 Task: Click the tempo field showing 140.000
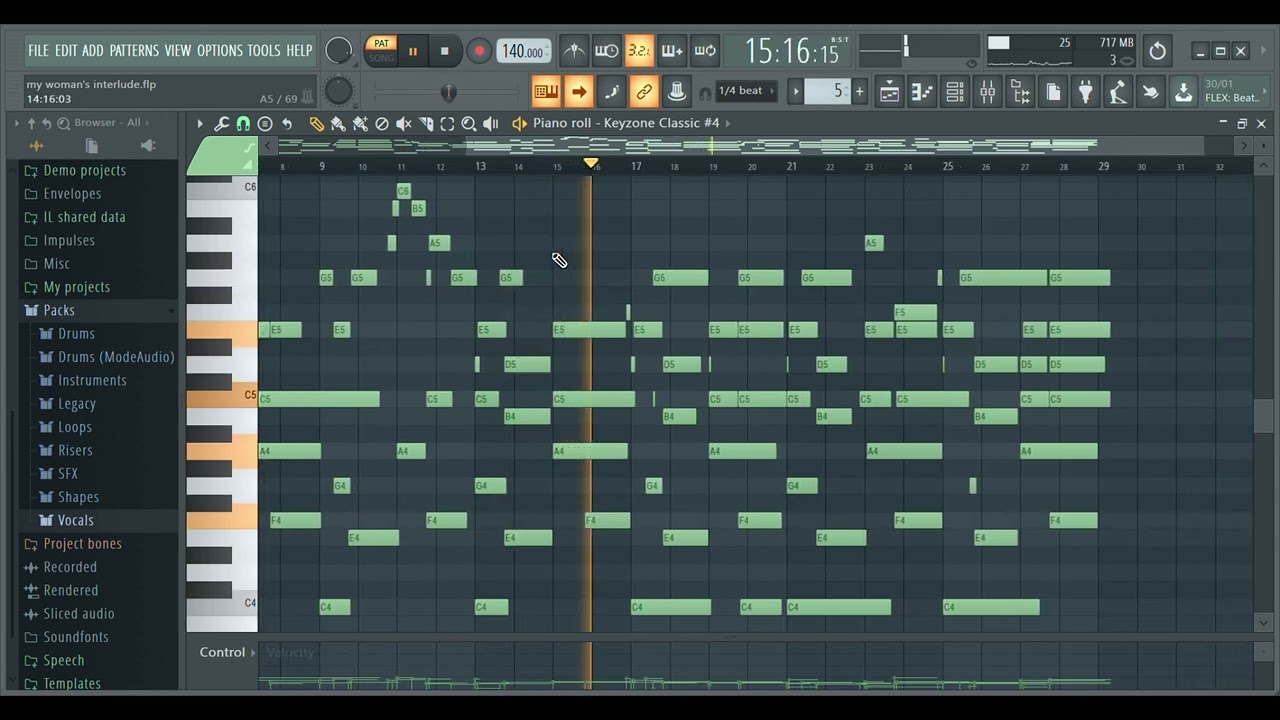click(x=523, y=51)
